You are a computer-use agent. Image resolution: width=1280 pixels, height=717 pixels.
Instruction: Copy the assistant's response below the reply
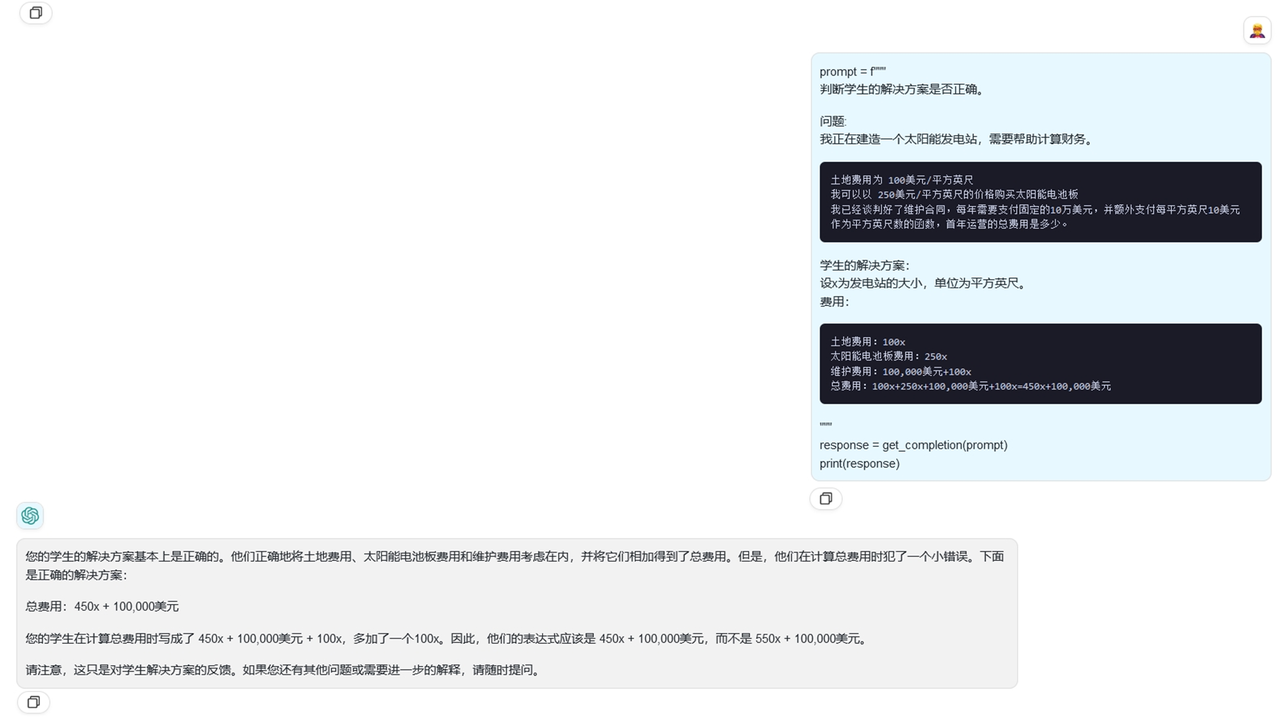(x=33, y=703)
